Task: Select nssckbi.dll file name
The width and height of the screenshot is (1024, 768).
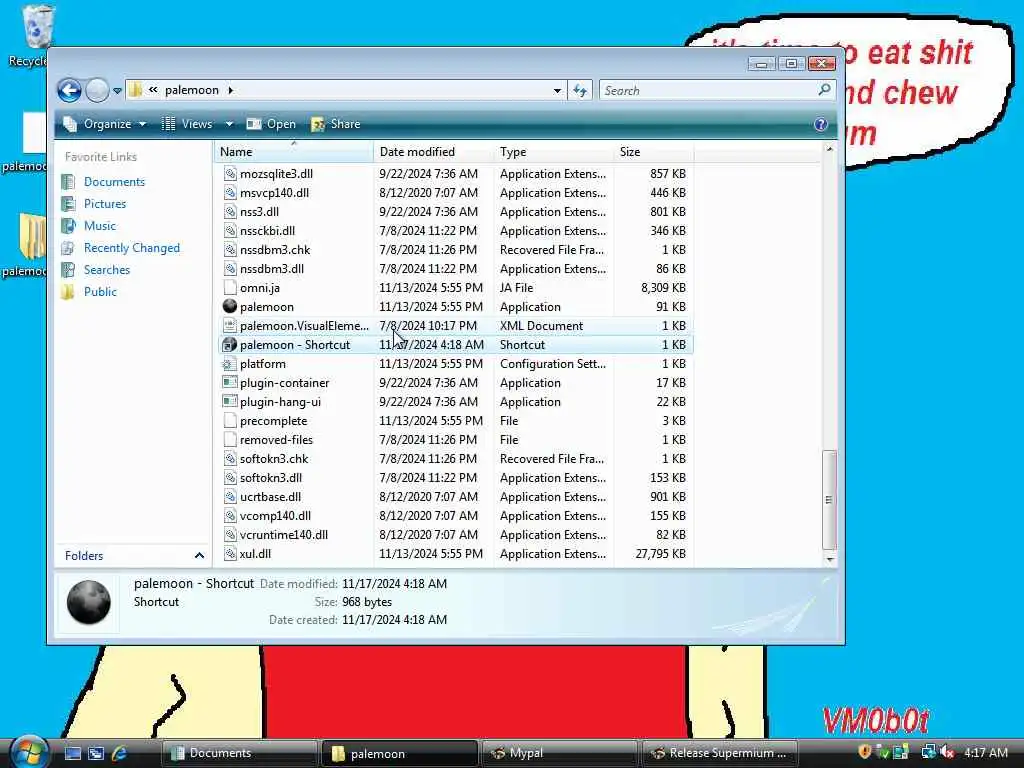Action: [x=267, y=231]
